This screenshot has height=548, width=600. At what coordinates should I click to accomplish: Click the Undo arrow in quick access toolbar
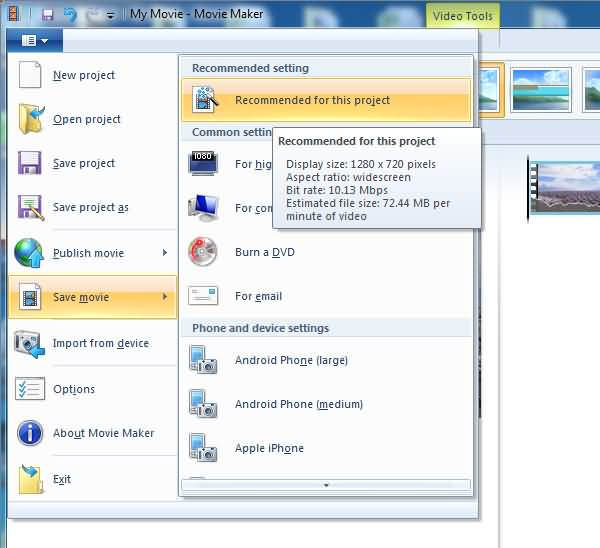point(70,15)
